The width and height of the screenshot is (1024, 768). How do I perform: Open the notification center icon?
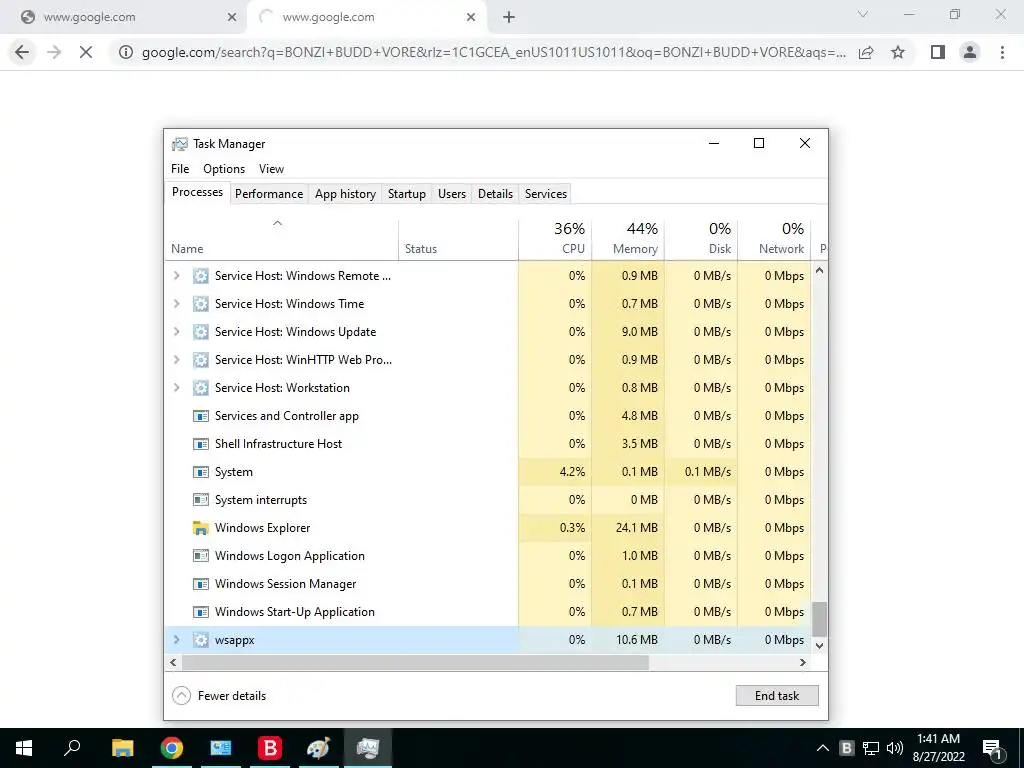993,748
